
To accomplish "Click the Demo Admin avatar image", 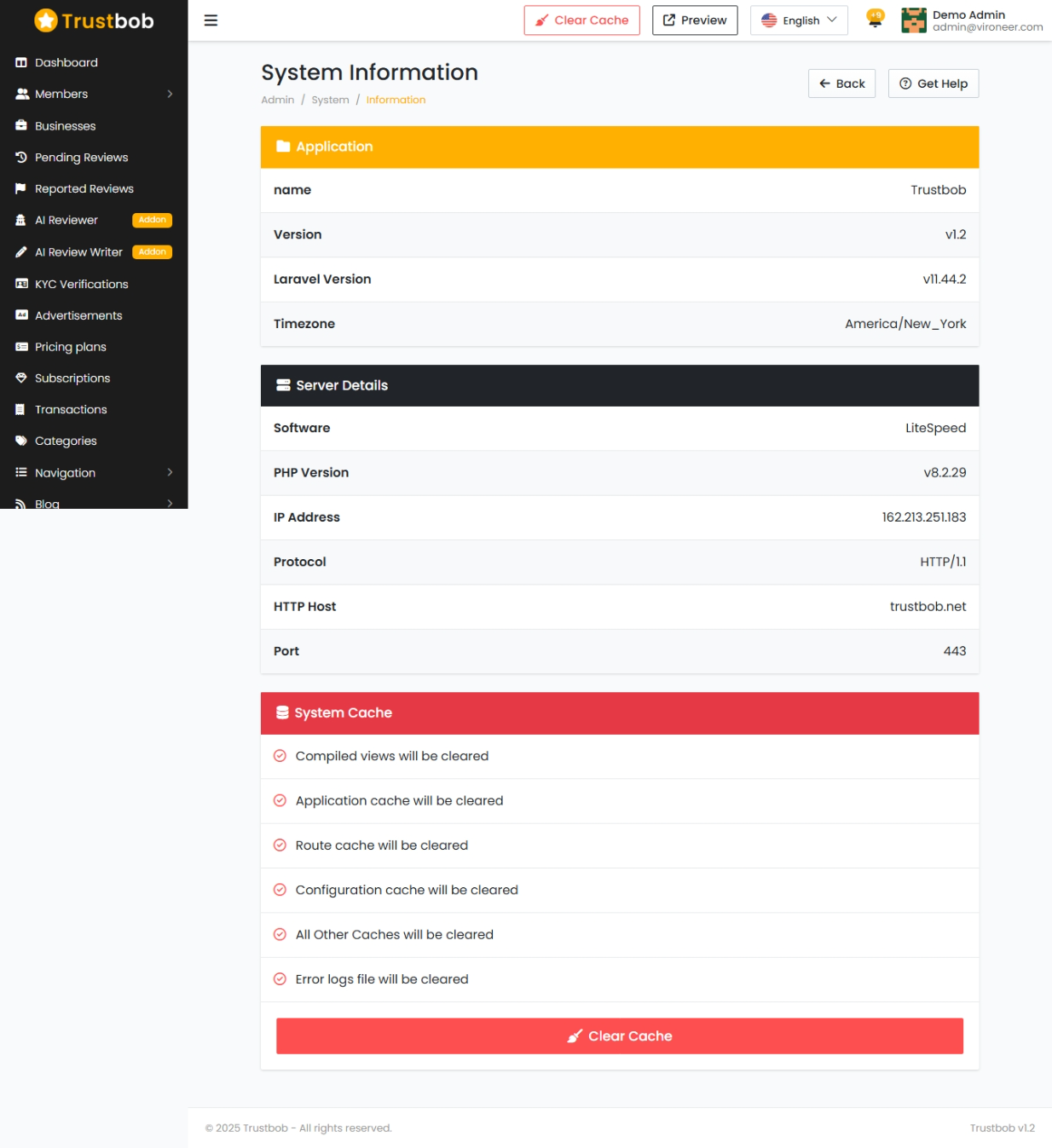I will pos(914,20).
